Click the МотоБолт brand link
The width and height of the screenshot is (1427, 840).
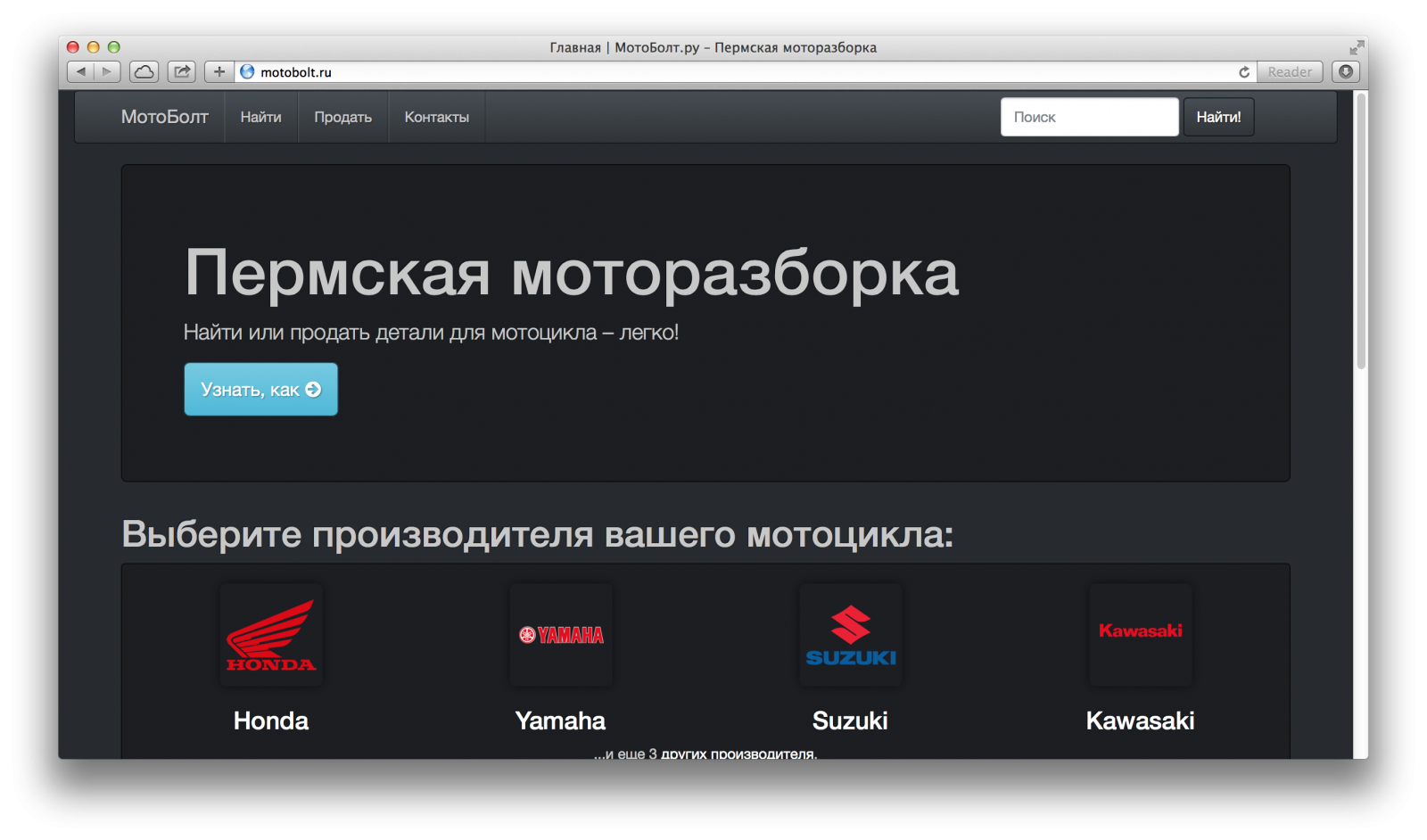tap(165, 117)
